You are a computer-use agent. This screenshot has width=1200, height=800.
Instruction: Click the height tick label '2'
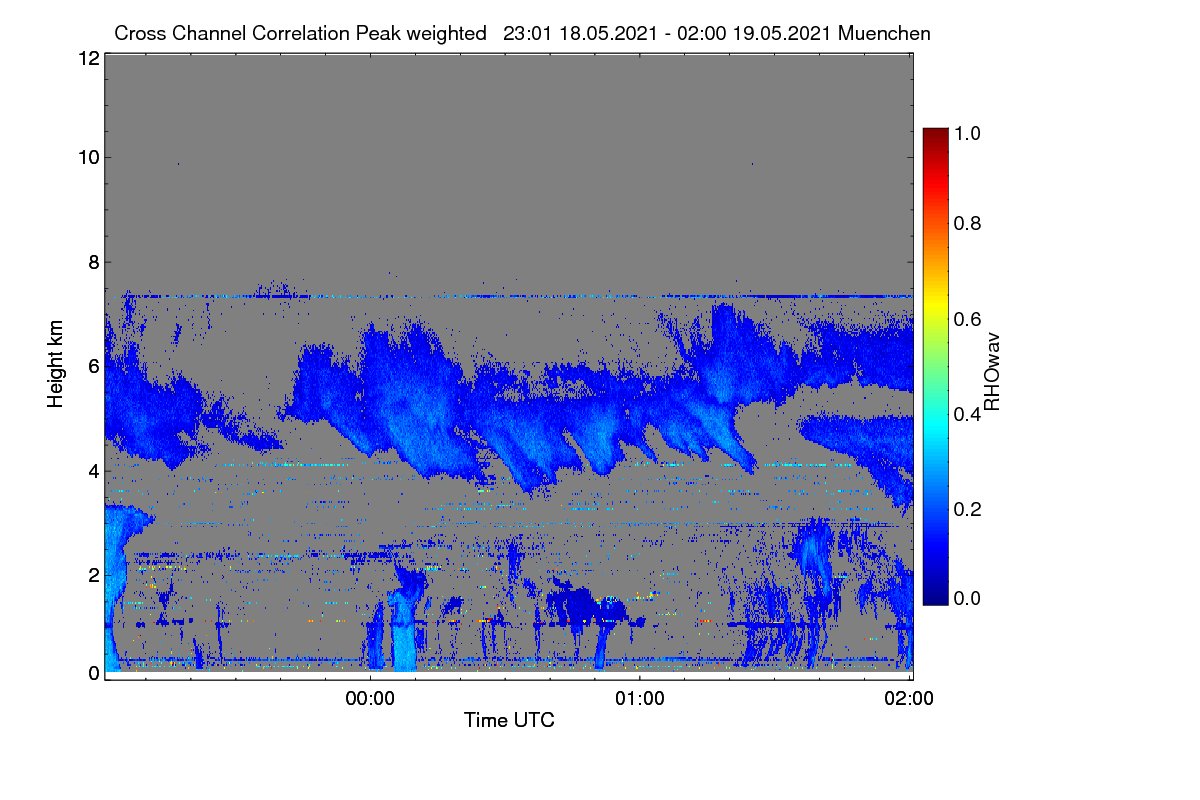pos(93,575)
